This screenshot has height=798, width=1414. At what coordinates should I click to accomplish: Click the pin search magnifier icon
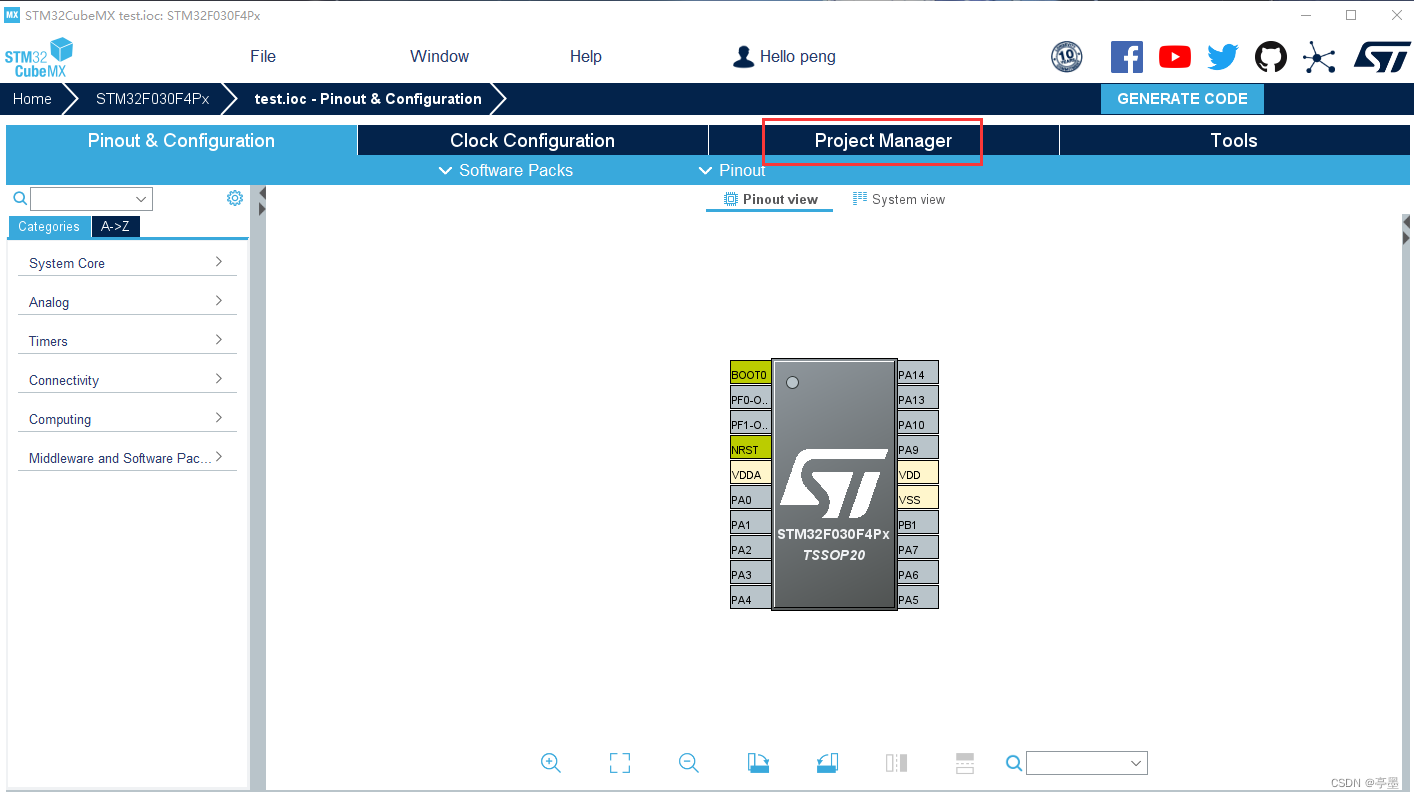pyautogui.click(x=1014, y=763)
